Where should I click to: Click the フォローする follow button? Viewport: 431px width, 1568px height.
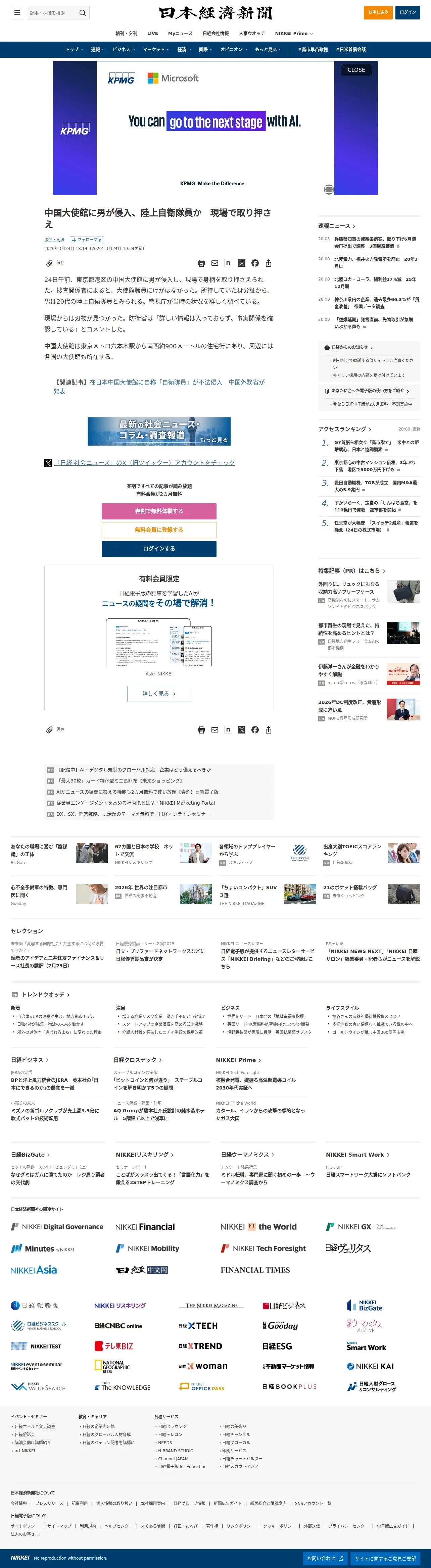[x=87, y=240]
